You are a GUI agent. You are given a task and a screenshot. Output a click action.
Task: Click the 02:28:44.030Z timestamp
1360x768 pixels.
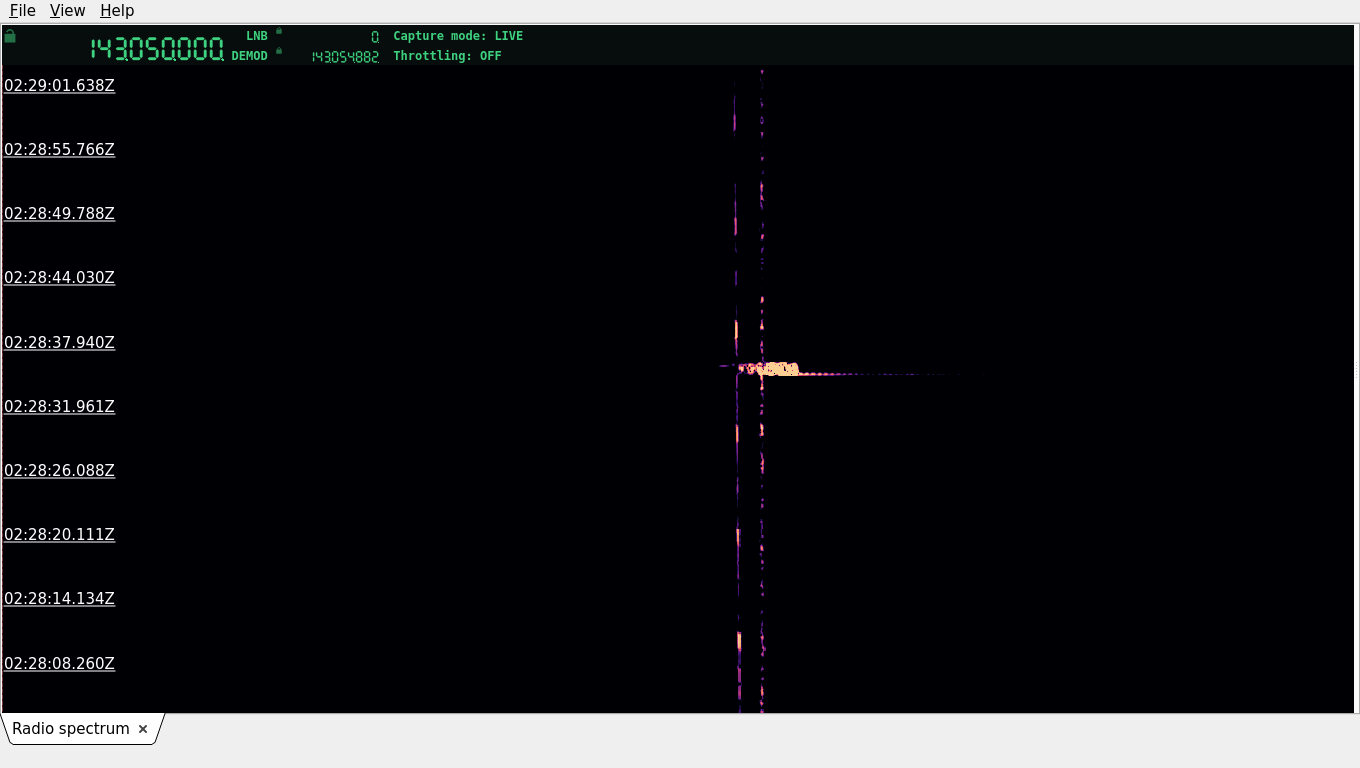point(60,278)
